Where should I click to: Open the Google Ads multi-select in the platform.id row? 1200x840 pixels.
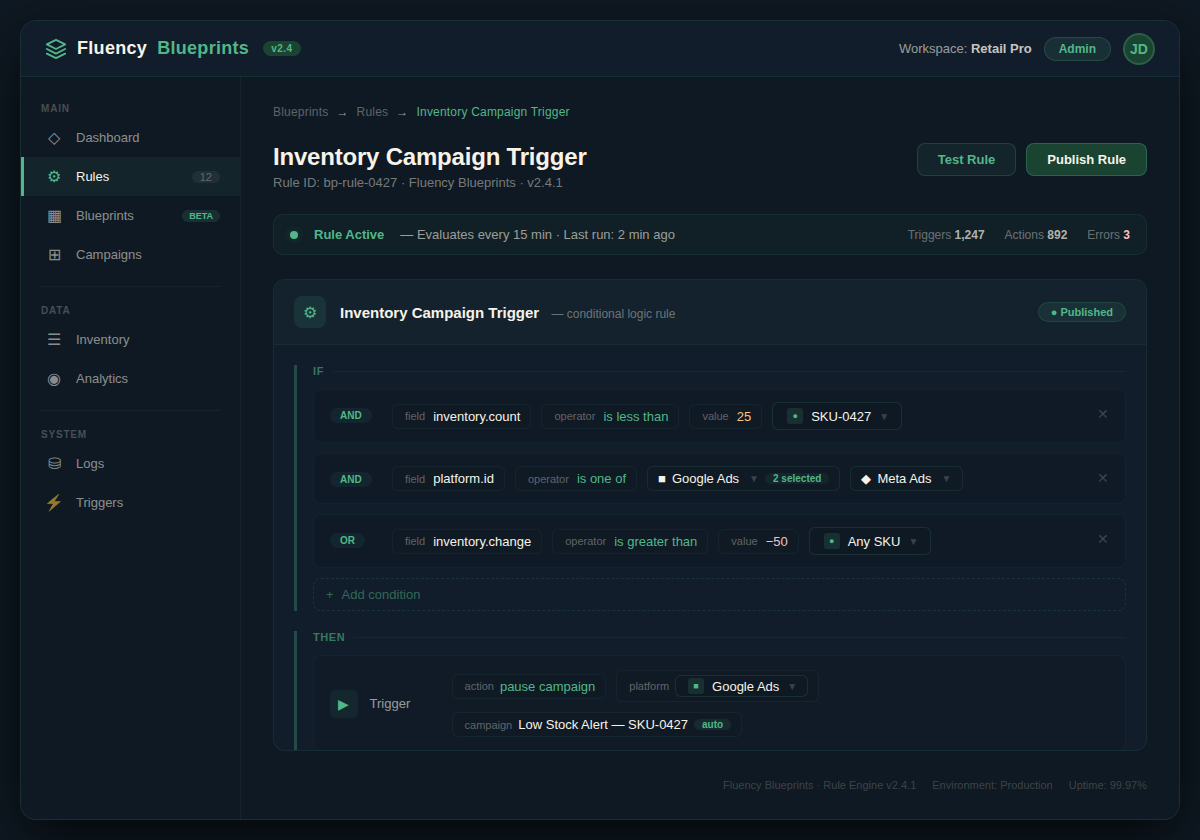pyautogui.click(x=743, y=479)
